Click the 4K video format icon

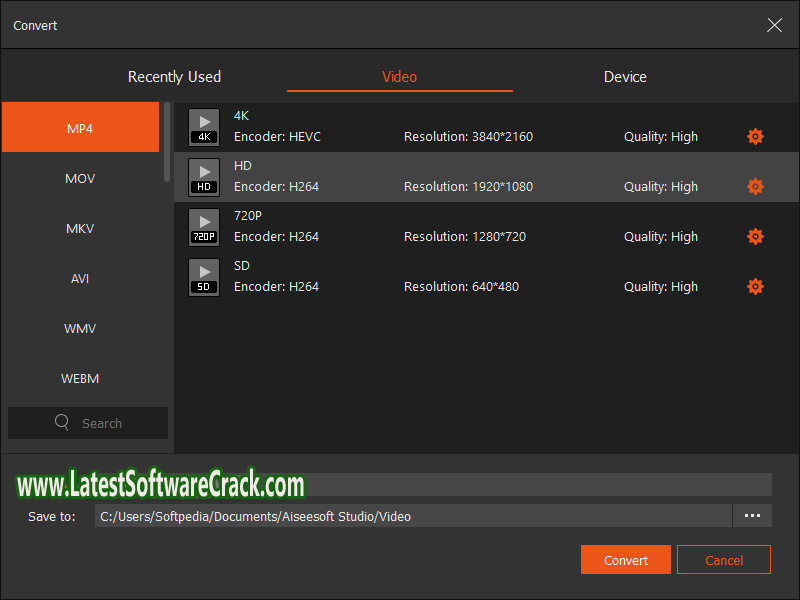pos(204,127)
